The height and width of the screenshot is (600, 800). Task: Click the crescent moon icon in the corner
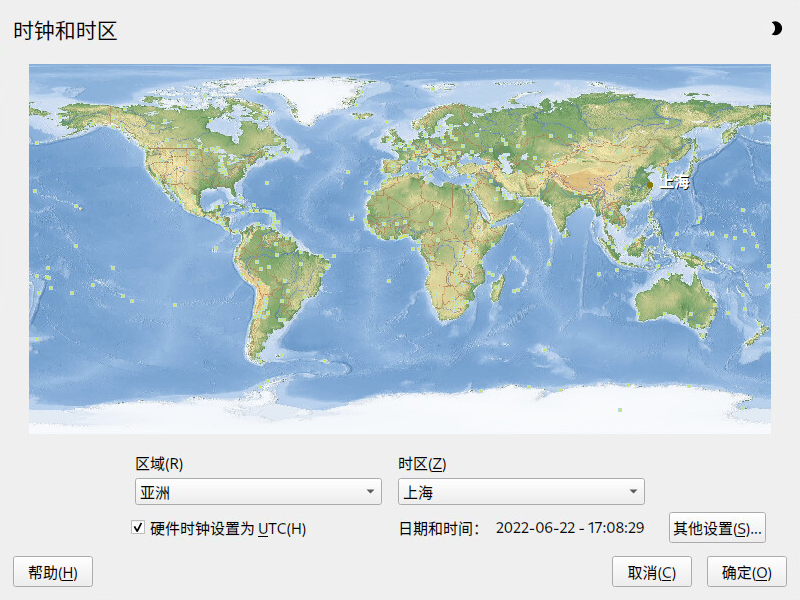point(776,29)
